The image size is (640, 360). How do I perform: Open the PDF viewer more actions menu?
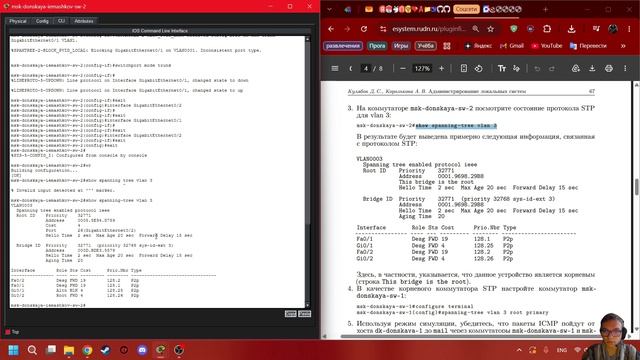coord(625,69)
